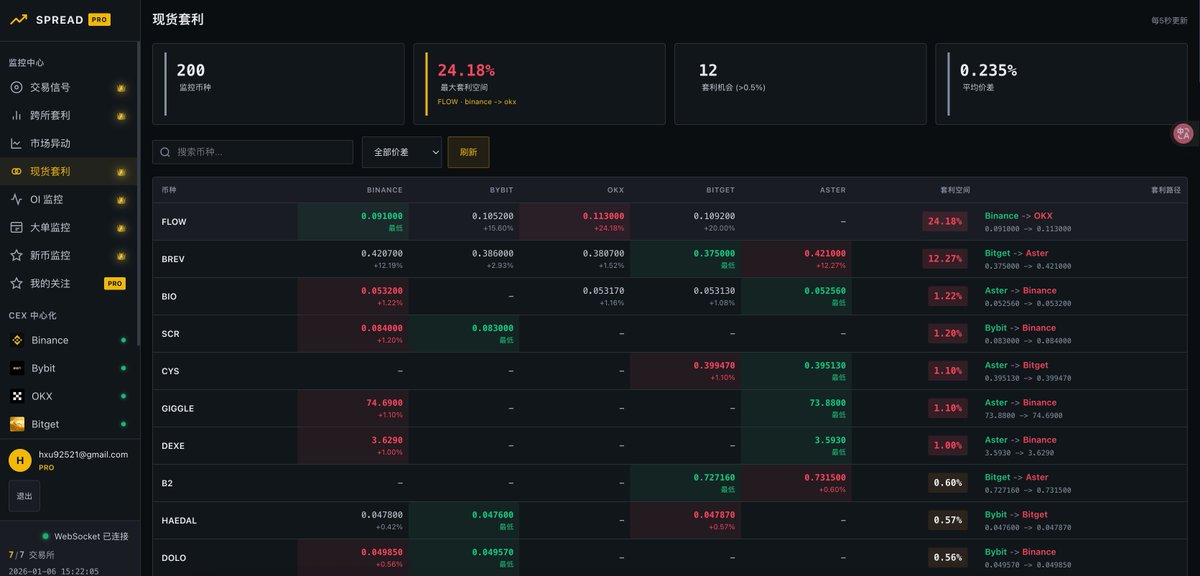Click the crown icon beside 交易信号
Viewport: 1200px width, 576px height.
click(x=121, y=88)
